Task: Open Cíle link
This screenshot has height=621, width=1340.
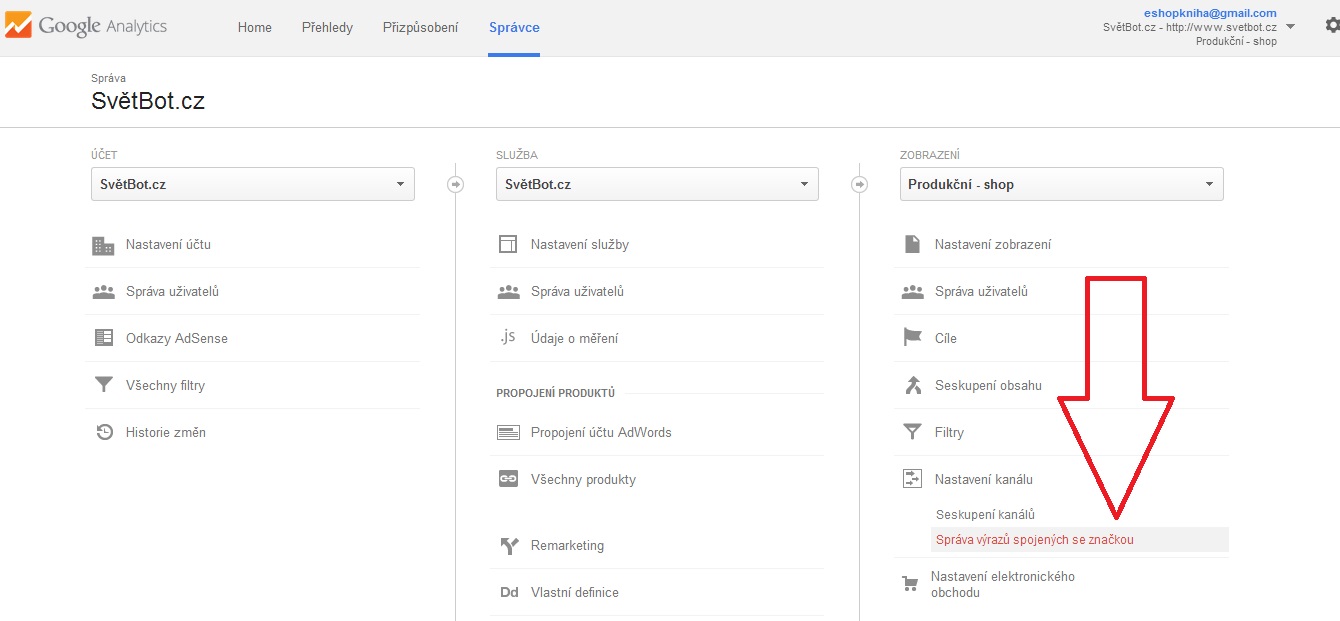Action: click(x=946, y=338)
